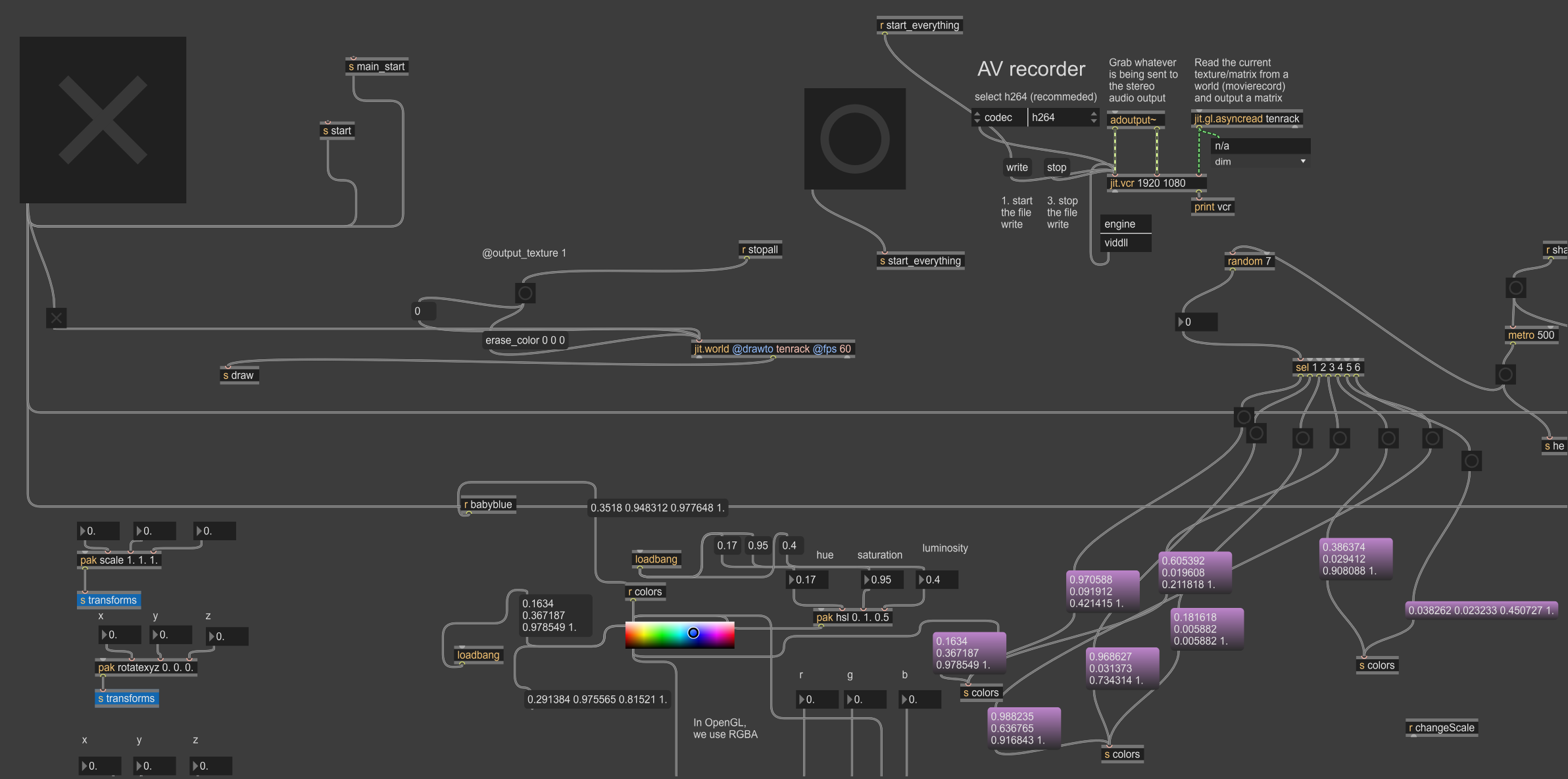Click the bang button above metro 500
The width and height of the screenshot is (1568, 779).
[x=1515, y=288]
